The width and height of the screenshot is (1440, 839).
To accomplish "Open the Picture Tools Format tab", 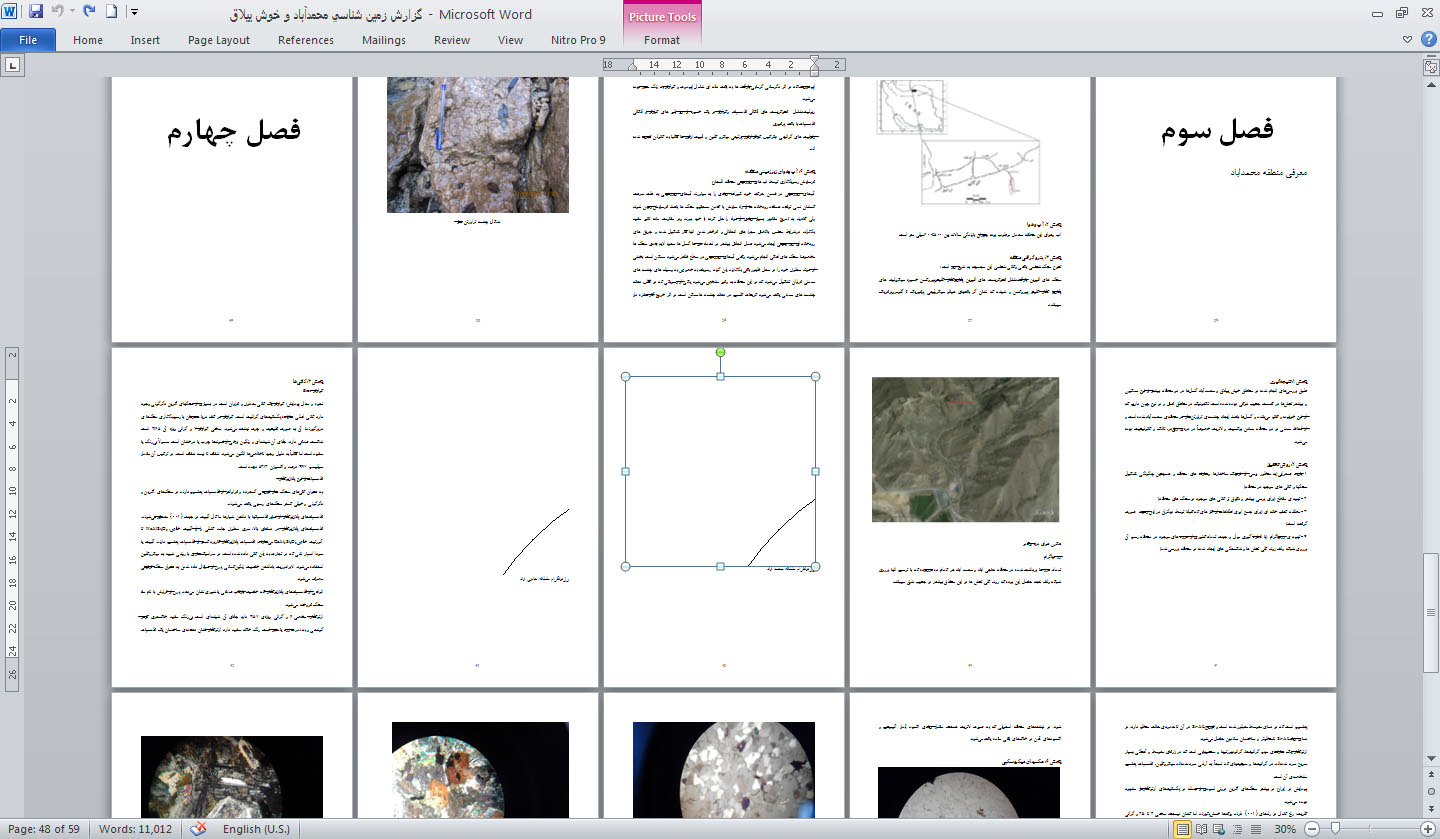I will click(661, 40).
